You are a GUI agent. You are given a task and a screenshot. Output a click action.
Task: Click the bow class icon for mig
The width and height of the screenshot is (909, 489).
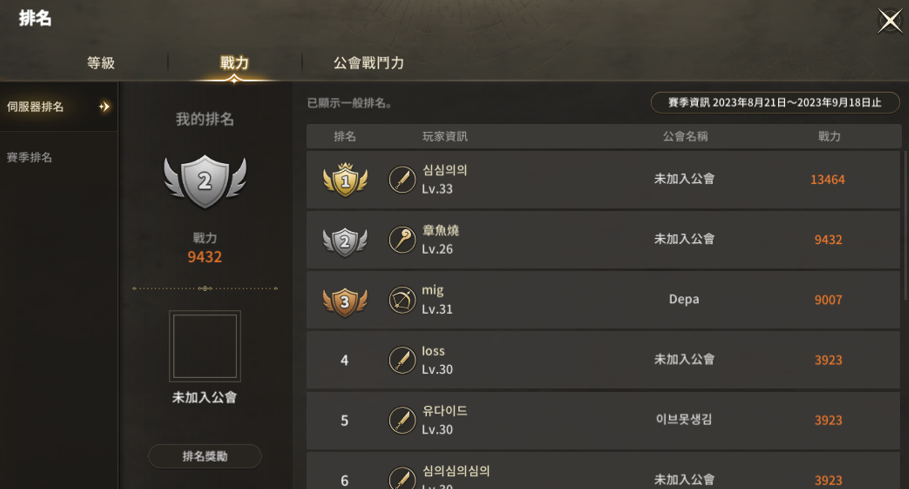tap(402, 300)
